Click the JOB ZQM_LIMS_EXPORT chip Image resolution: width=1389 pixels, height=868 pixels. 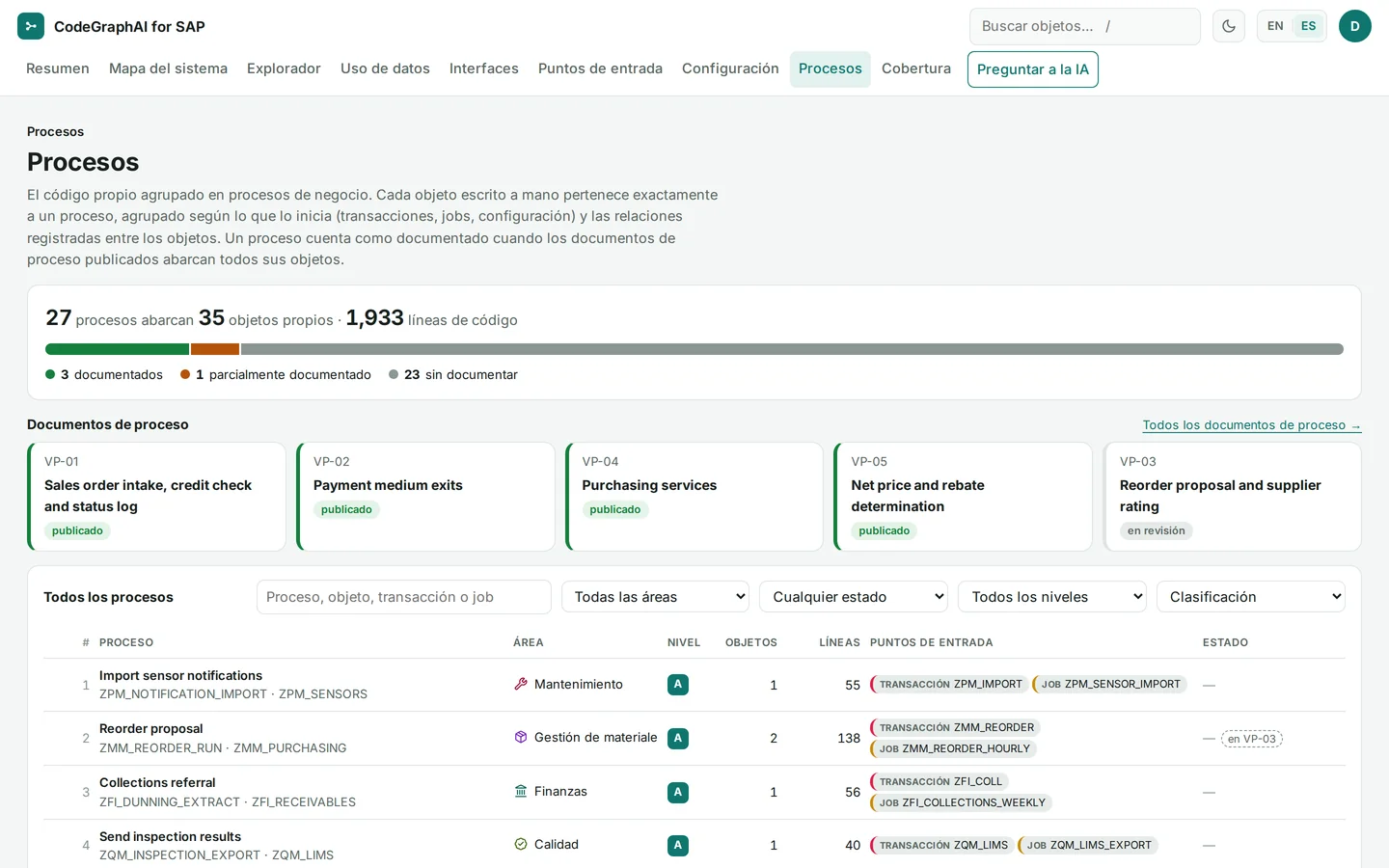pos(1088,845)
